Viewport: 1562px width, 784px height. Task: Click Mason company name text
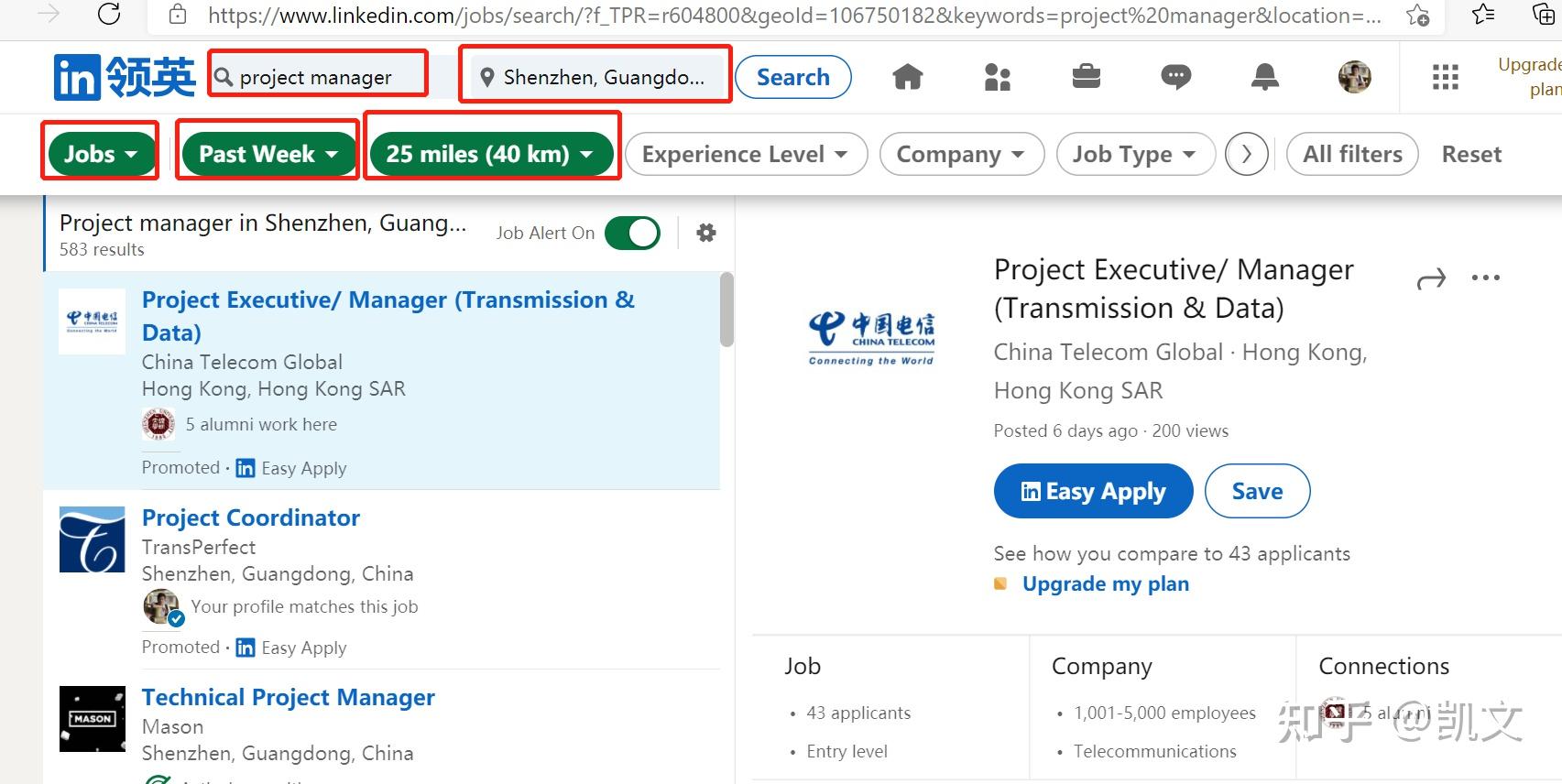(173, 726)
